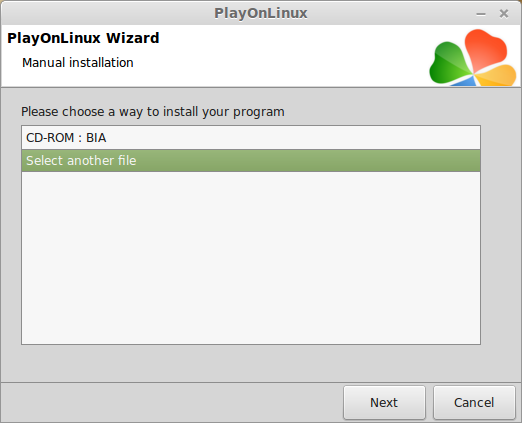
Task: Click the blue leaf of the logo
Action: [463, 81]
